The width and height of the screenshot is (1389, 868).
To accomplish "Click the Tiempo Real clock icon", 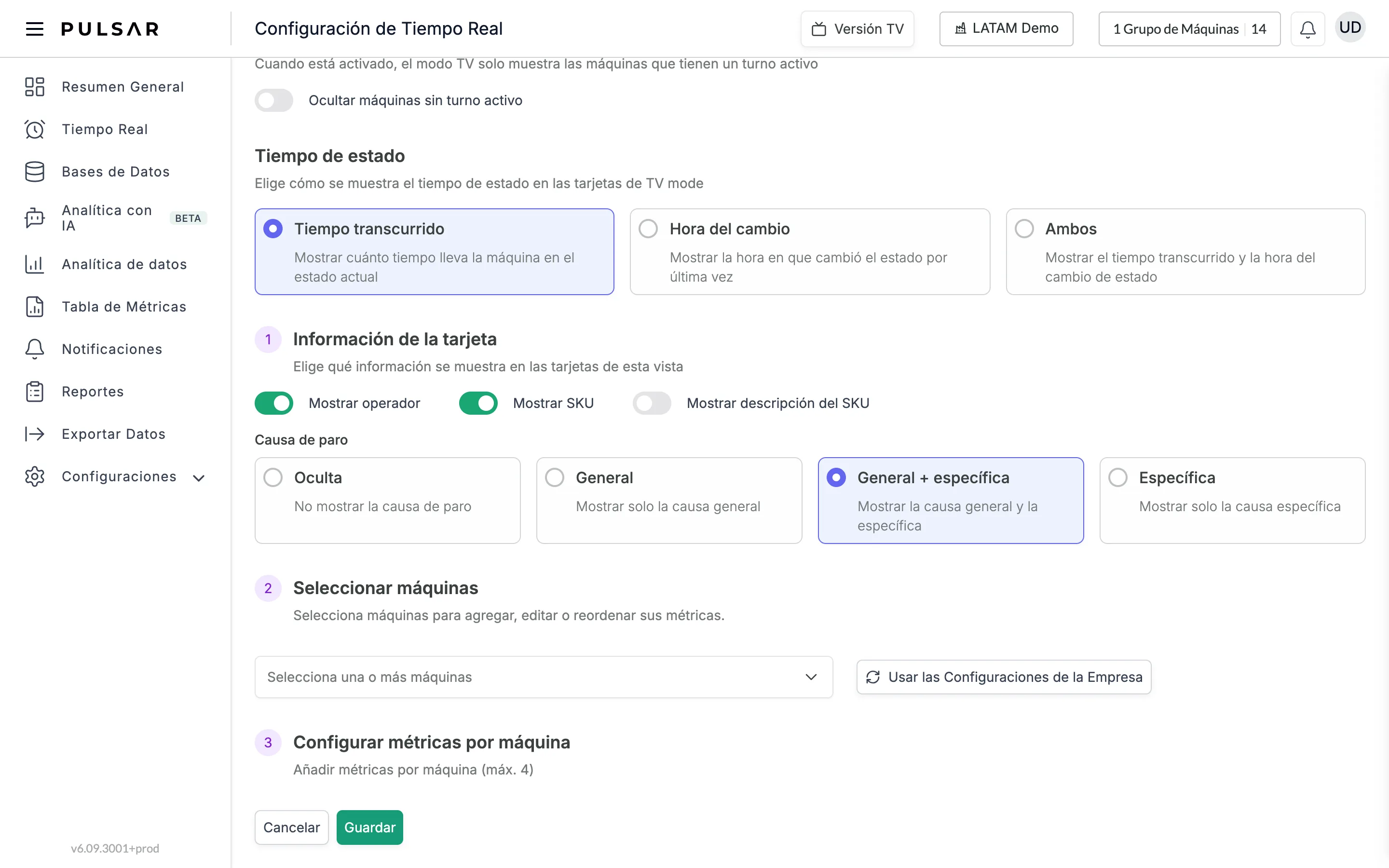I will tap(34, 129).
